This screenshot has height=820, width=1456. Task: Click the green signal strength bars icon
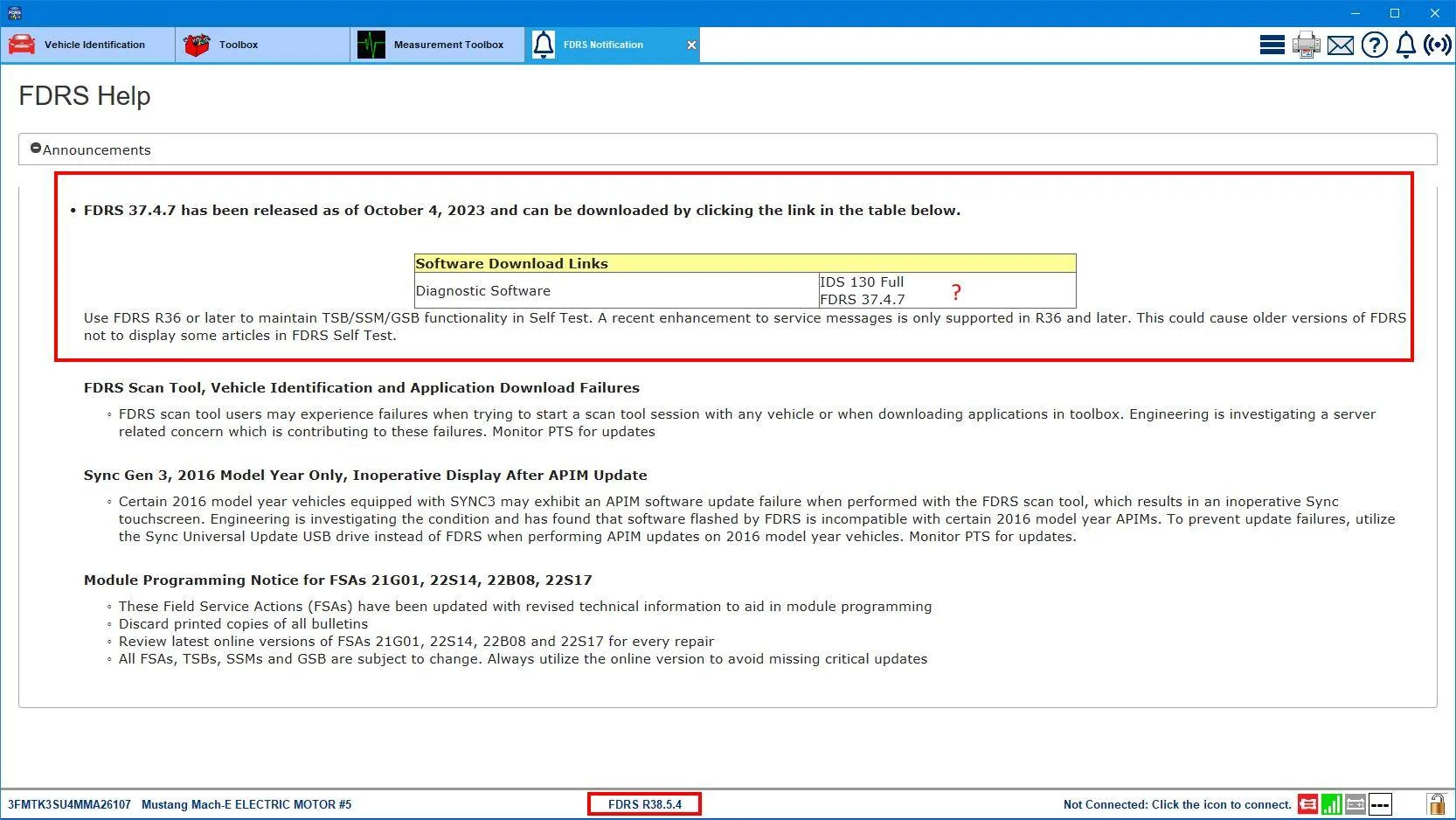(1332, 804)
